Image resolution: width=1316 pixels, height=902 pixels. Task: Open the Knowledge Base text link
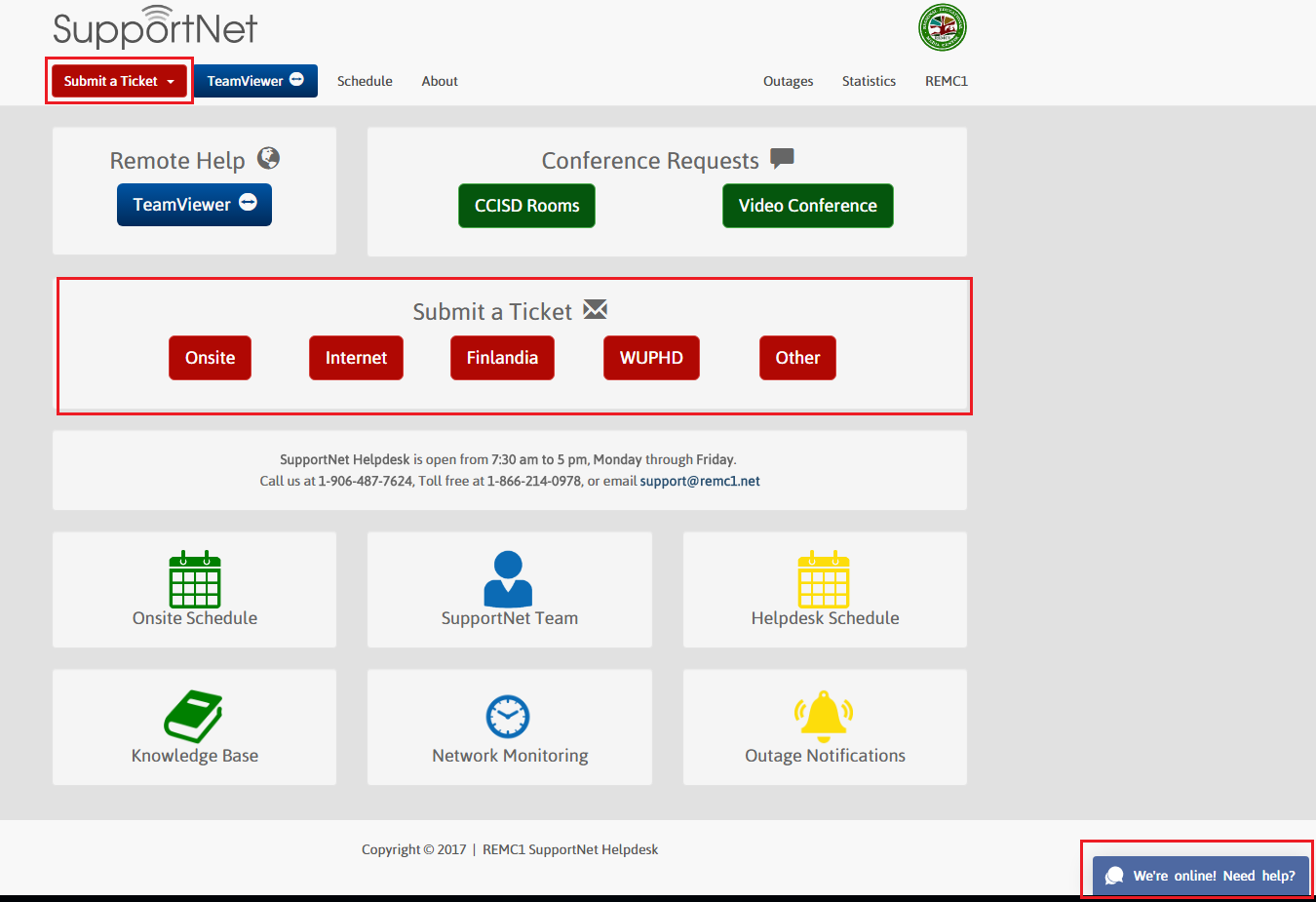pos(195,756)
